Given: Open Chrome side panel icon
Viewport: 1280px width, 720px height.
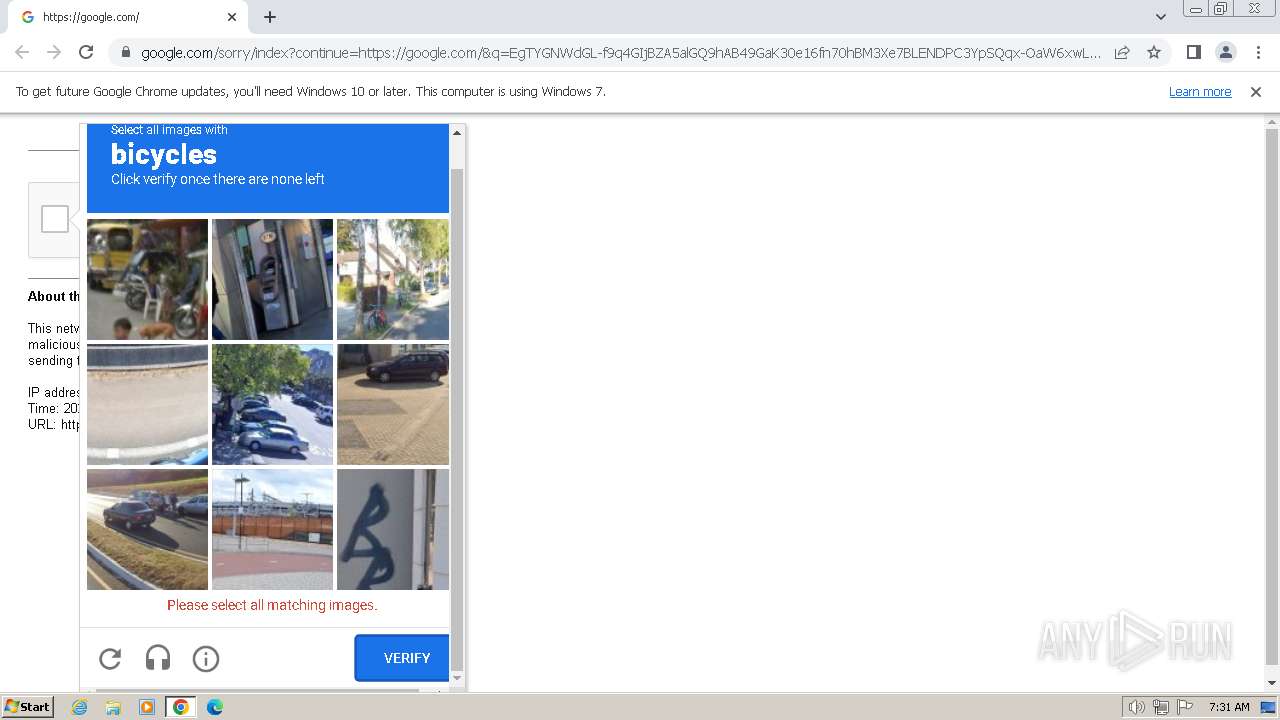Looking at the screenshot, I should pos(1193,52).
